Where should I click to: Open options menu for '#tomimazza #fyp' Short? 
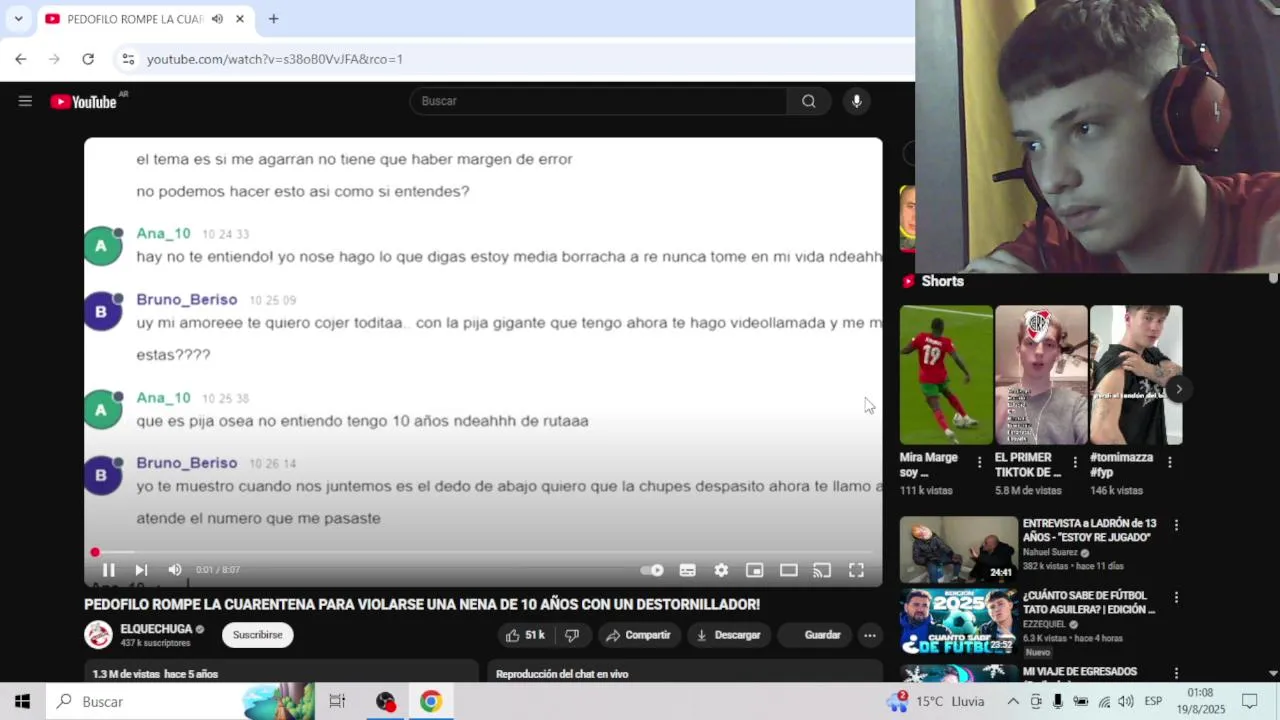click(x=1170, y=462)
